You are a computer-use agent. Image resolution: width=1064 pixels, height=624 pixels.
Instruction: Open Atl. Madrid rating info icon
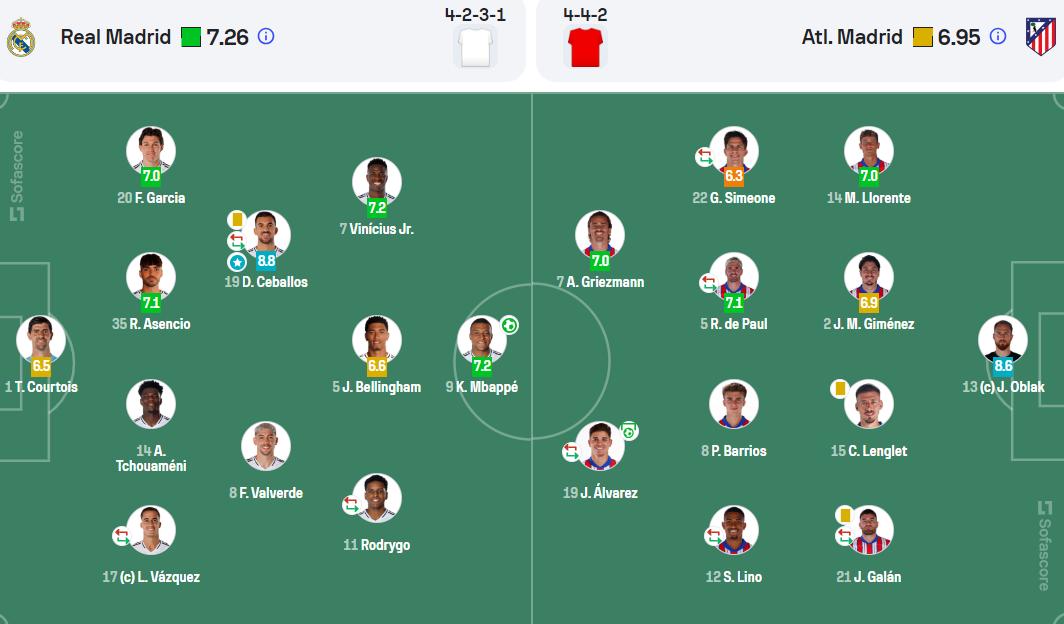[998, 37]
